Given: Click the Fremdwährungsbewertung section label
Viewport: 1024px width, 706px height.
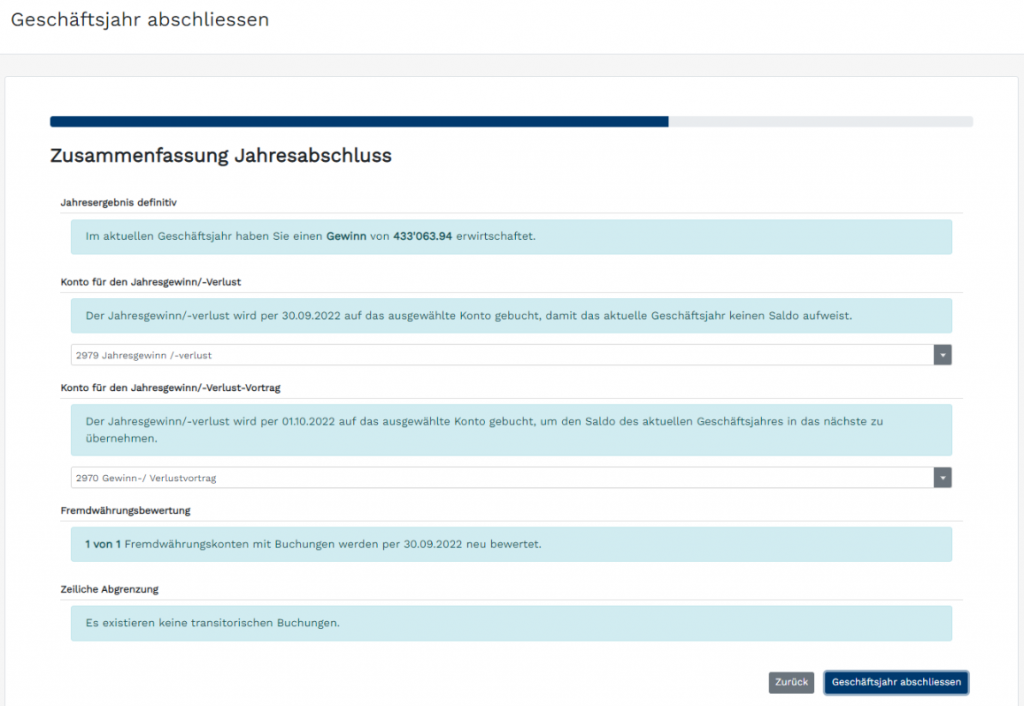Looking at the screenshot, I should (125, 511).
